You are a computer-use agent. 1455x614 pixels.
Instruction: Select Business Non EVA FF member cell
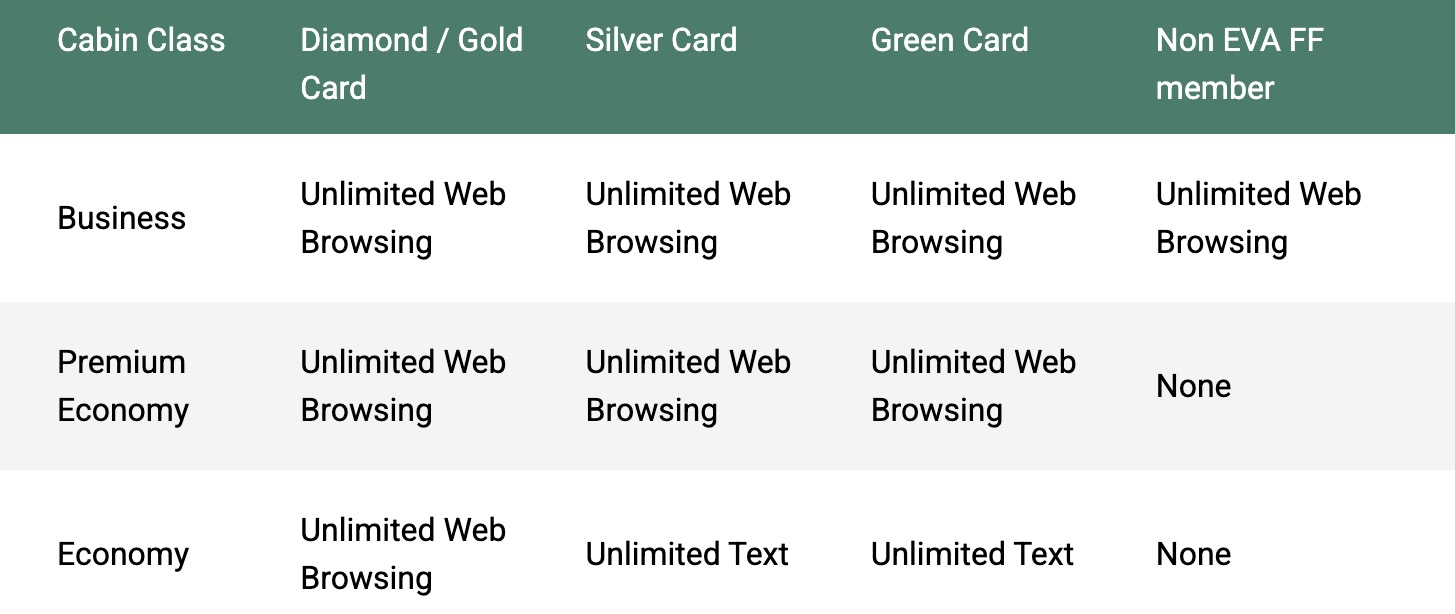click(x=1258, y=218)
